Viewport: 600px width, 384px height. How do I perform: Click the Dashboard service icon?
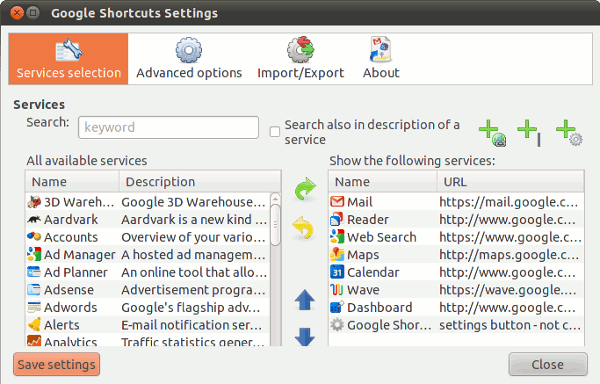pyautogui.click(x=337, y=307)
